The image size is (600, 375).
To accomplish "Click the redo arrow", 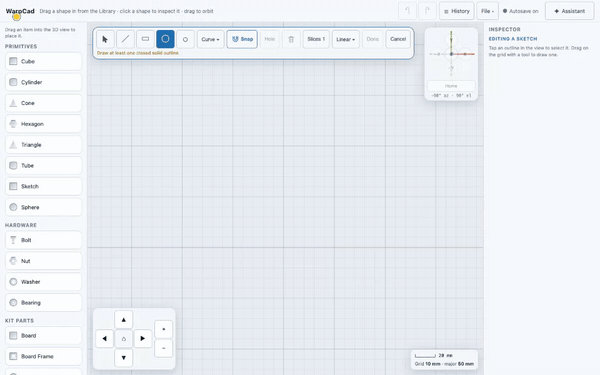I will tap(427, 11).
